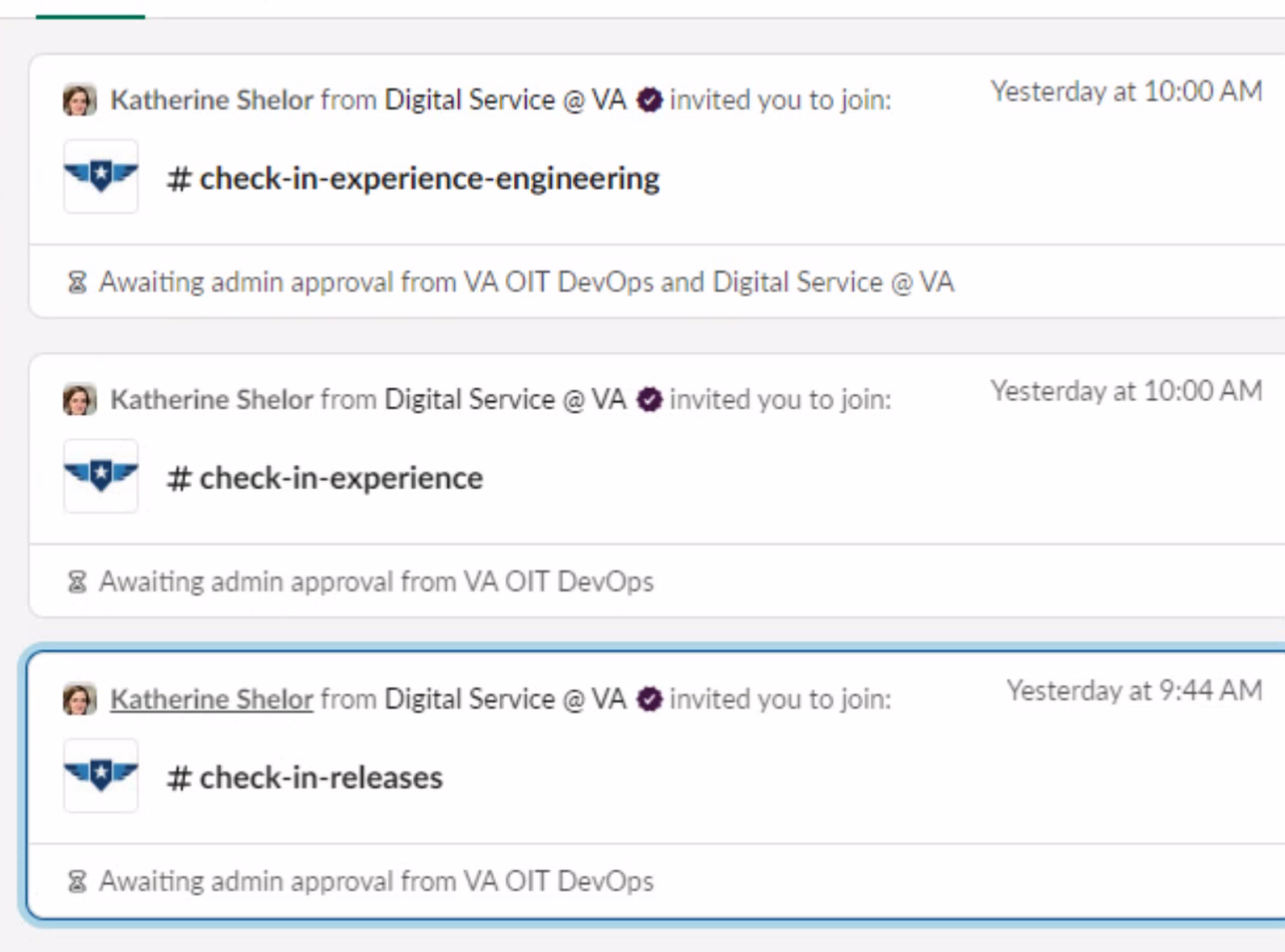Image resolution: width=1285 pixels, height=952 pixels.
Task: Click the hourglass icon on the first approval notice
Action: click(77, 281)
